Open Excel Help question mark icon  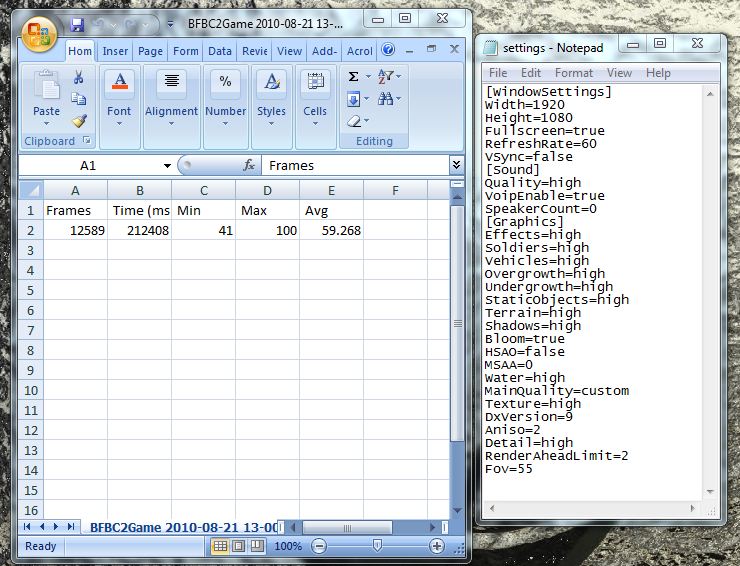point(388,49)
